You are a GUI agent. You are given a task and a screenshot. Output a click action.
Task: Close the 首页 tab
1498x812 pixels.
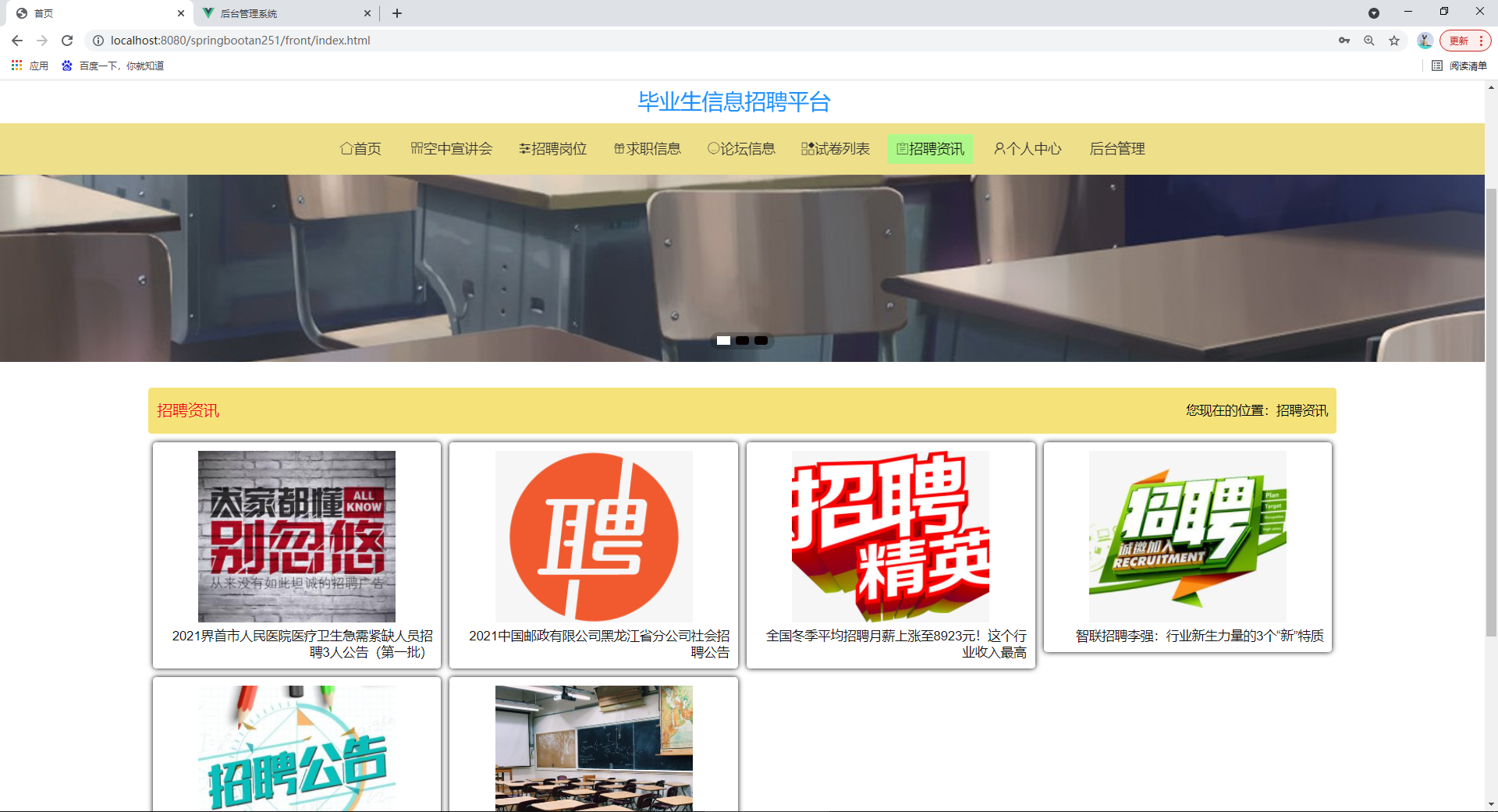(180, 13)
